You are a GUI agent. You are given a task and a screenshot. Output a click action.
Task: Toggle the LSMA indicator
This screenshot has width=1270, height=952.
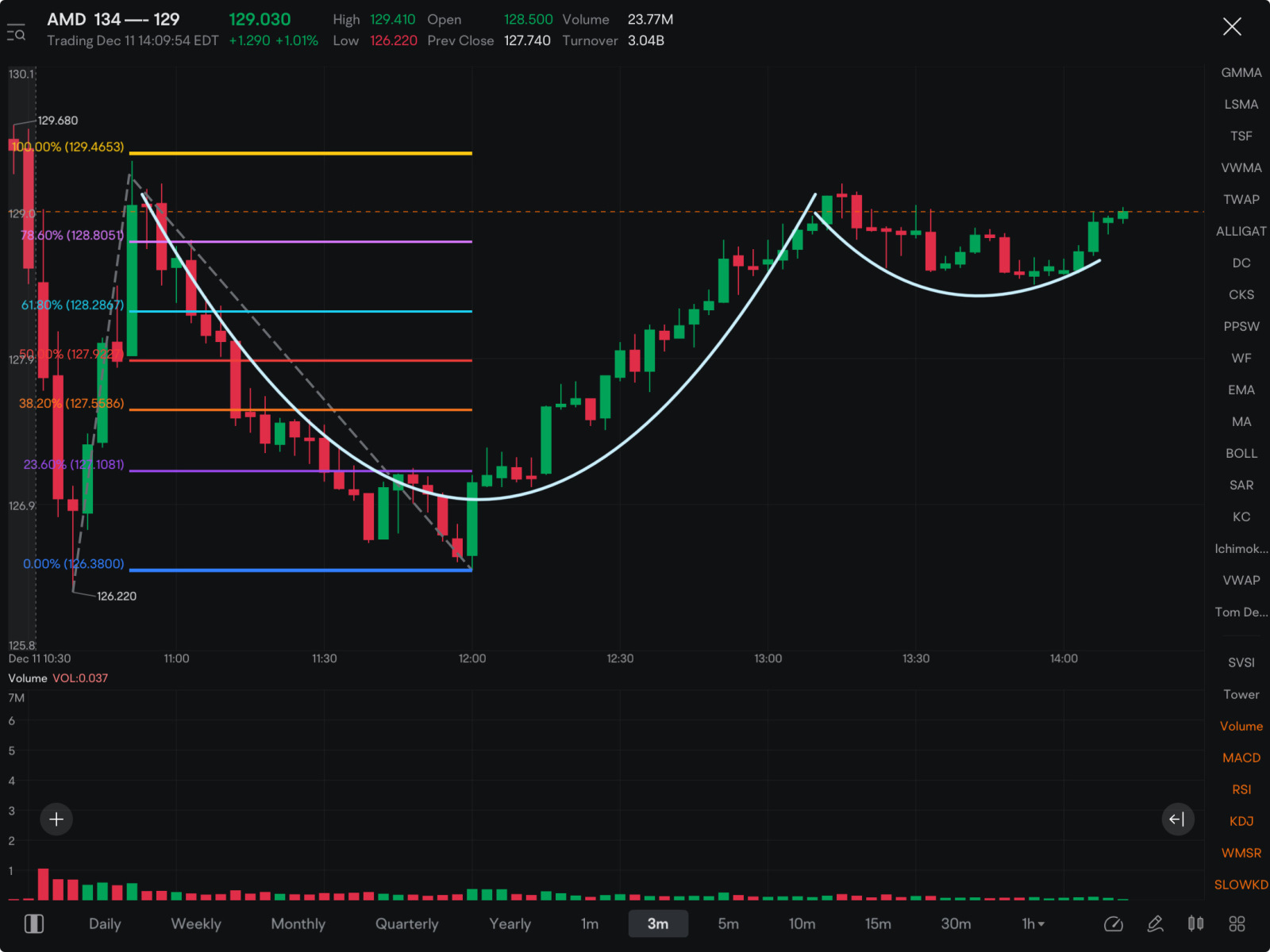[x=1241, y=104]
